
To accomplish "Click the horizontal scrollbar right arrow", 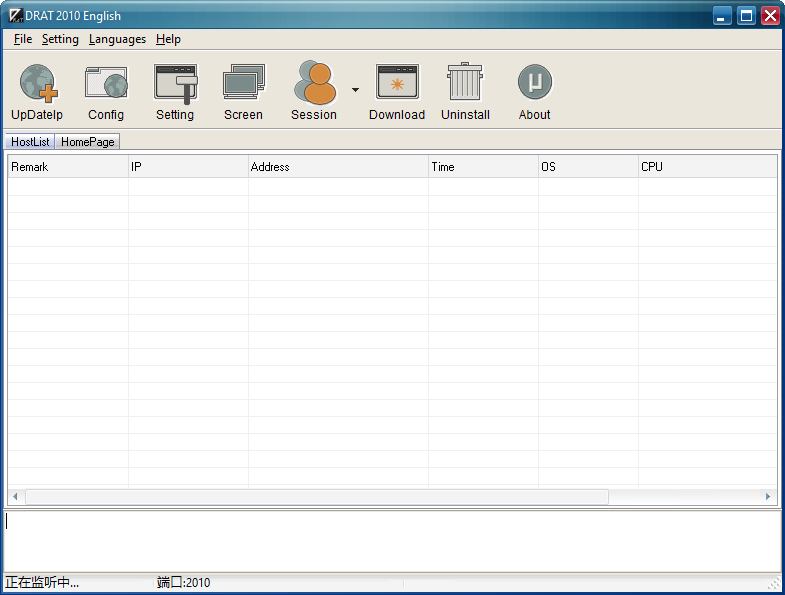I will (768, 497).
